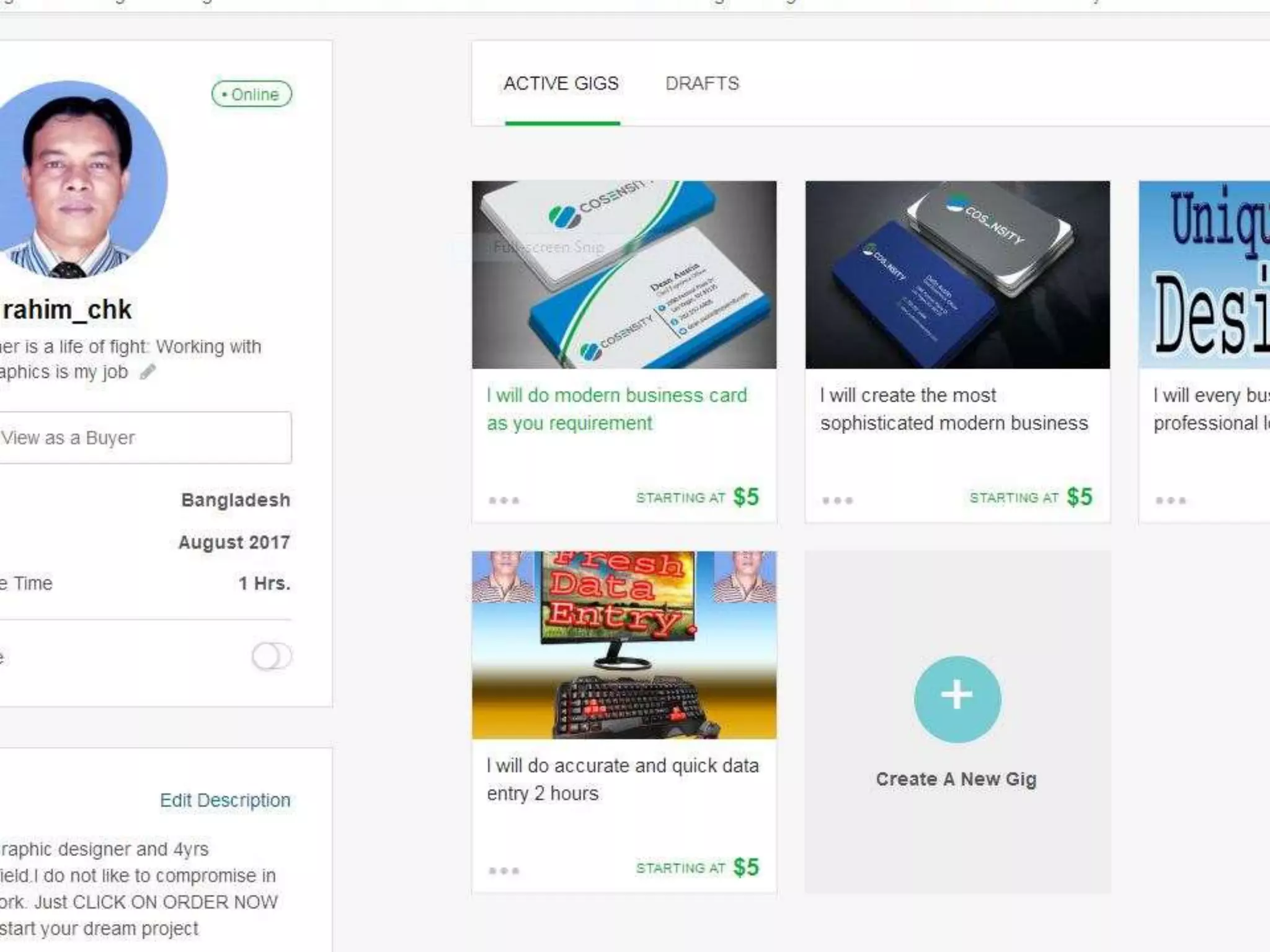
Task: Click the Bangladesh country value
Action: point(236,500)
